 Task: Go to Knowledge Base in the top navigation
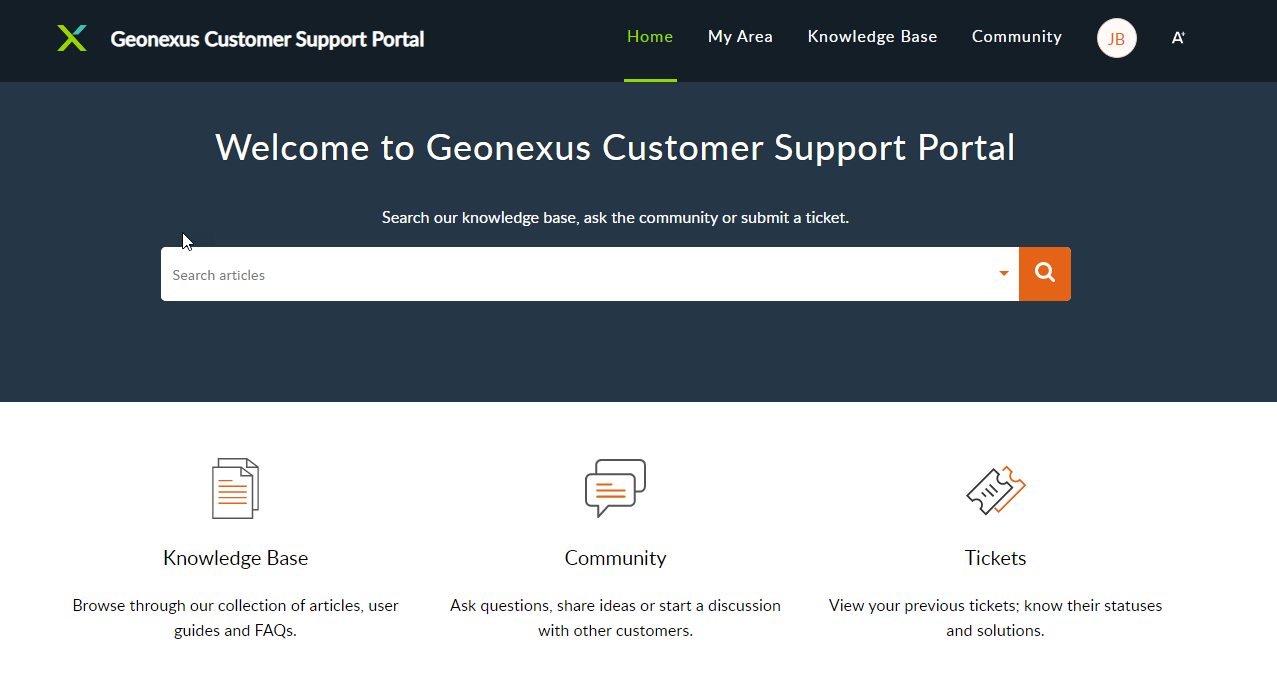pos(872,37)
